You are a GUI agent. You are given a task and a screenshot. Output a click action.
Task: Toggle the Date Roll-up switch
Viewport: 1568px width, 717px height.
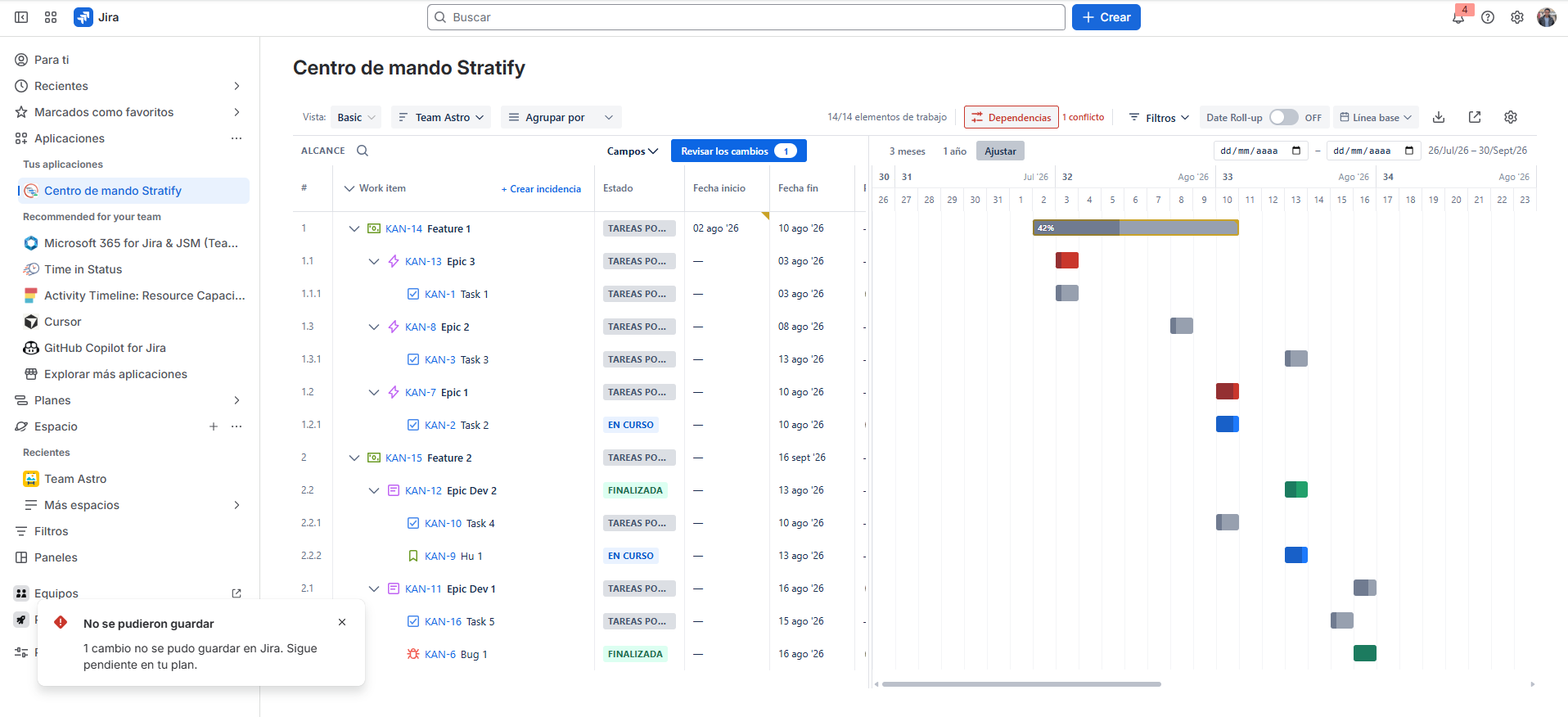1283,117
